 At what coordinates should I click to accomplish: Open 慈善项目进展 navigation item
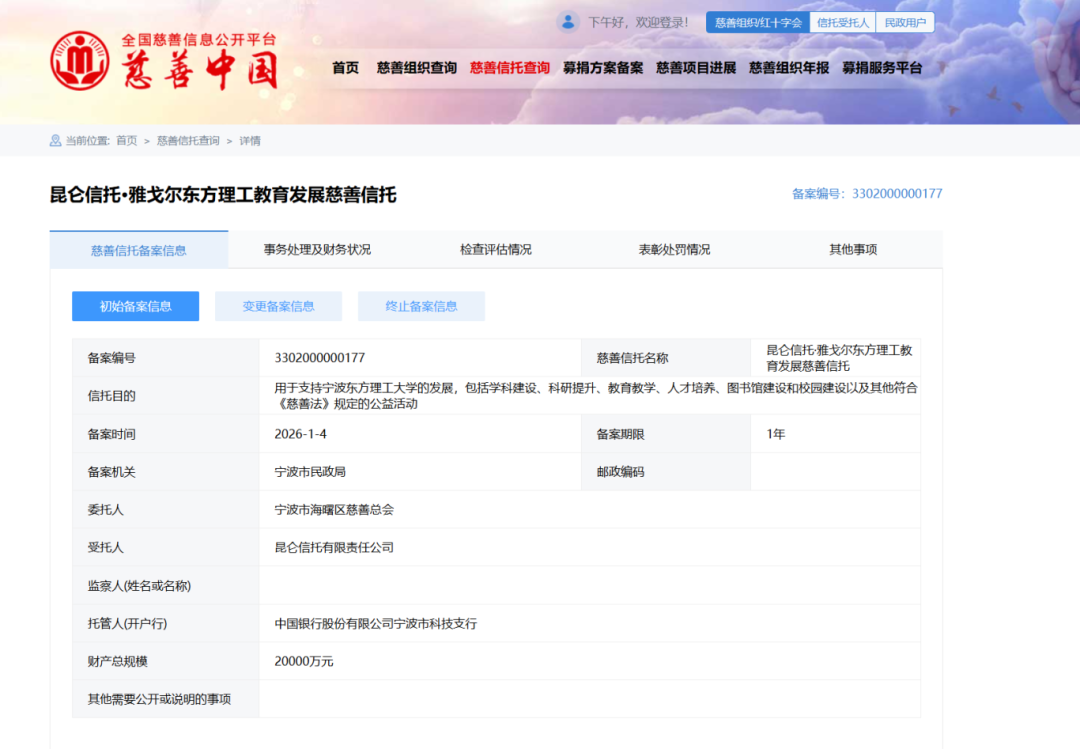(x=695, y=68)
